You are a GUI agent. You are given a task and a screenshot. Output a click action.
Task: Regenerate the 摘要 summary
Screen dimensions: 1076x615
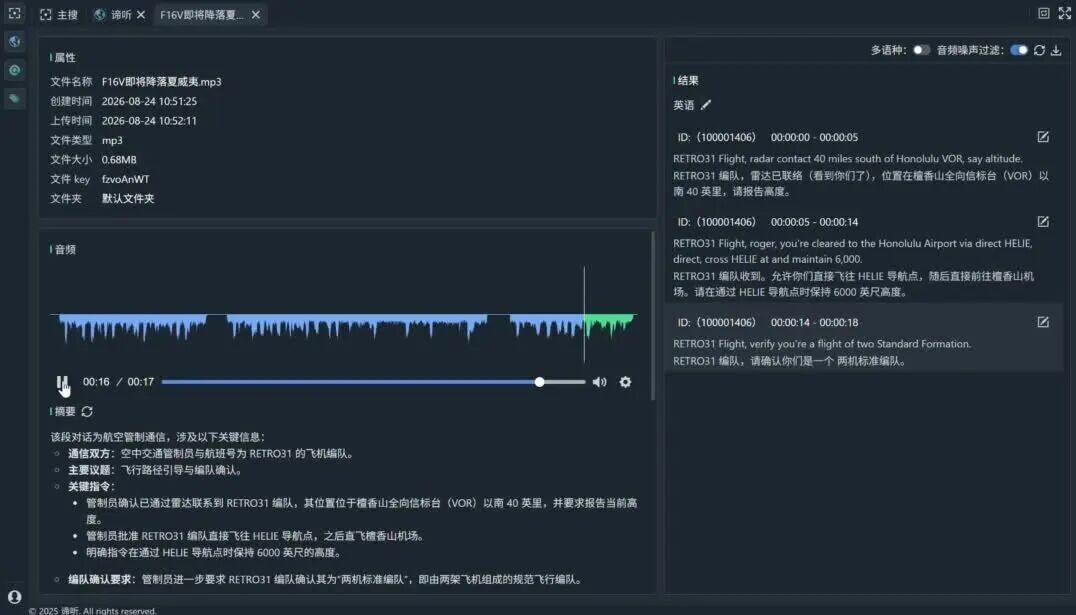[x=87, y=411]
